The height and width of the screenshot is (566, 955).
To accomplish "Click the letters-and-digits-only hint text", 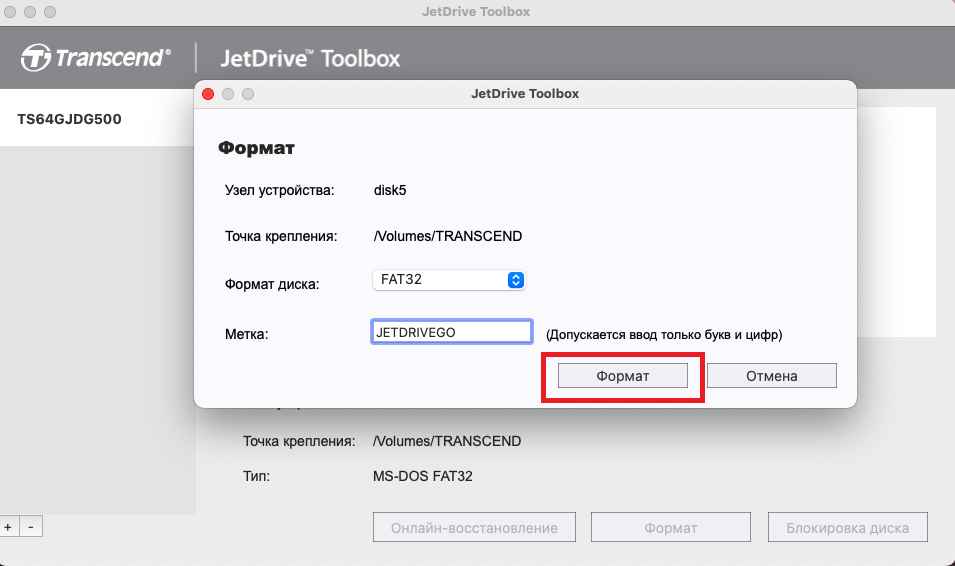I will coord(664,334).
